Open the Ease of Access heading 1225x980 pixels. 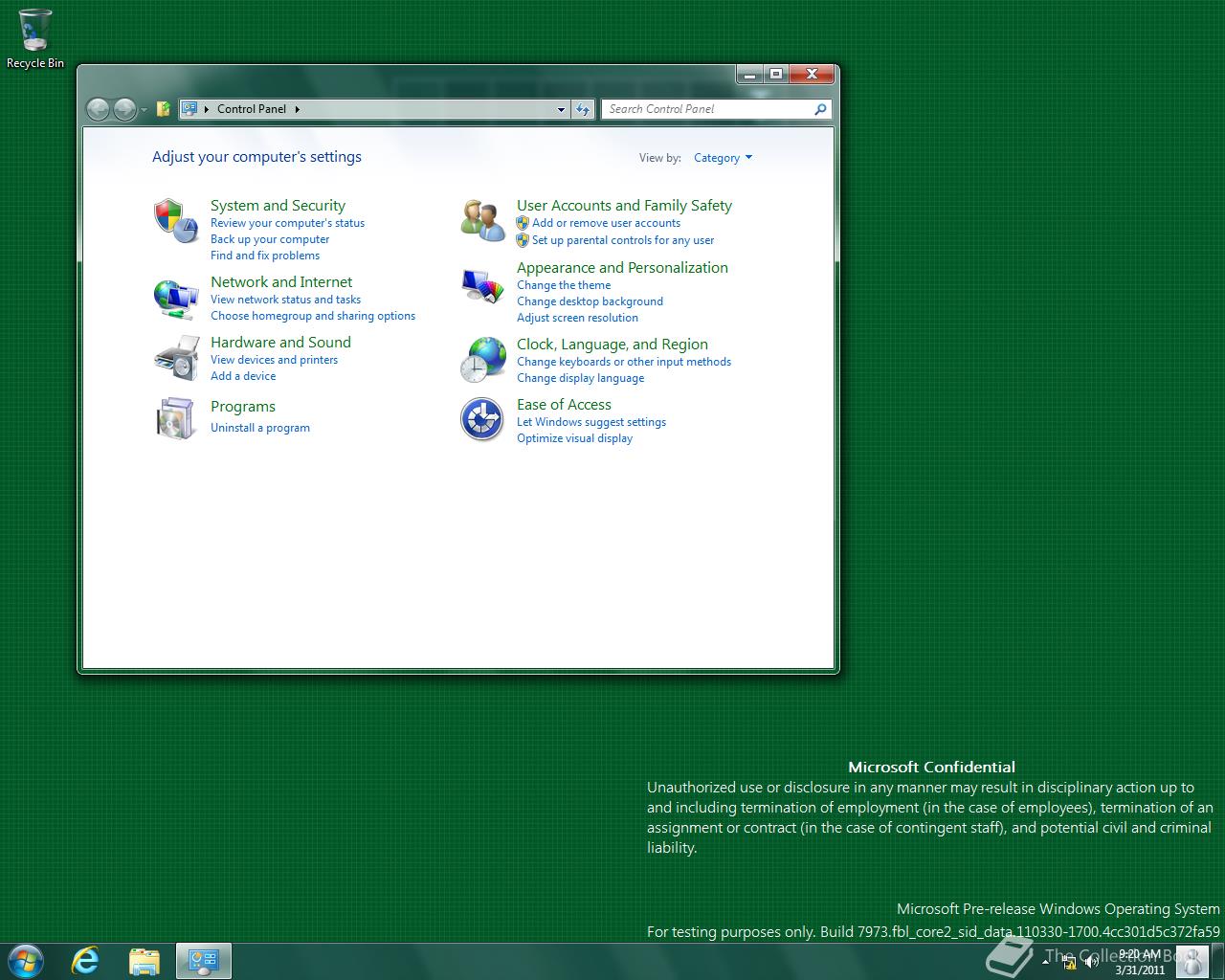click(x=564, y=405)
